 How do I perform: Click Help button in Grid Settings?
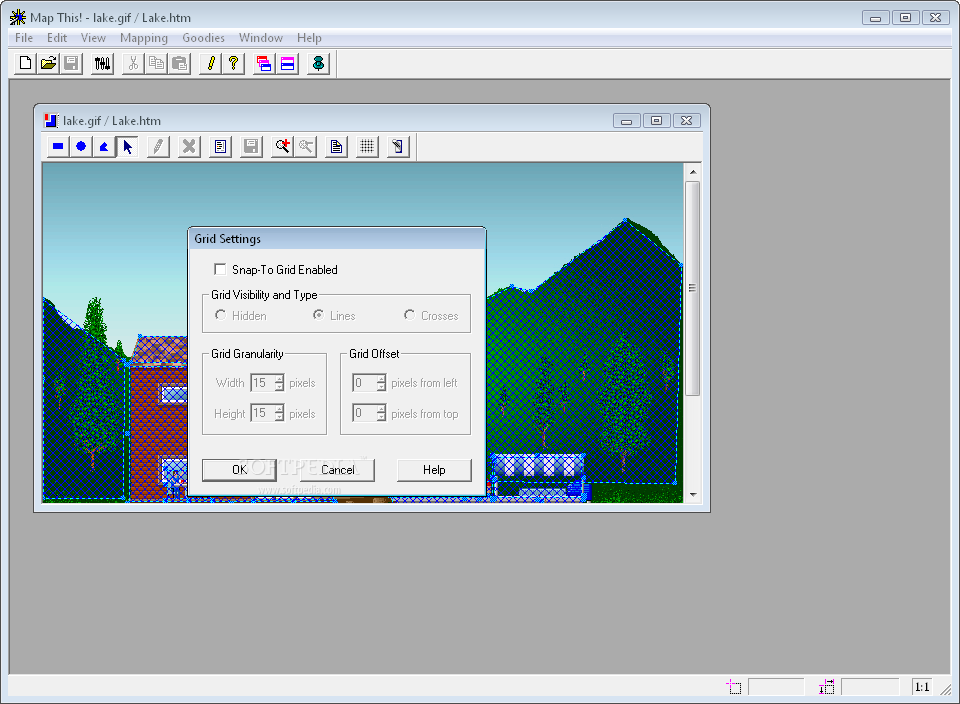[x=434, y=470]
